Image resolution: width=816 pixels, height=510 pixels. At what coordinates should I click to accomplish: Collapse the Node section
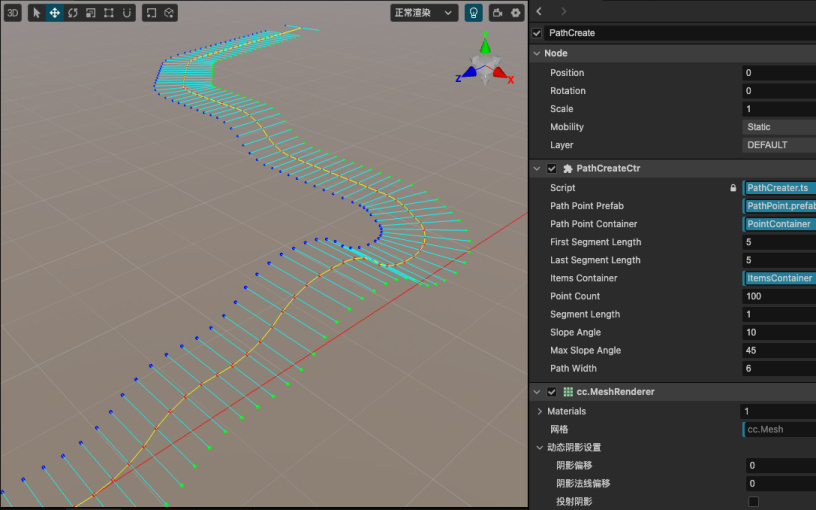(x=537, y=53)
